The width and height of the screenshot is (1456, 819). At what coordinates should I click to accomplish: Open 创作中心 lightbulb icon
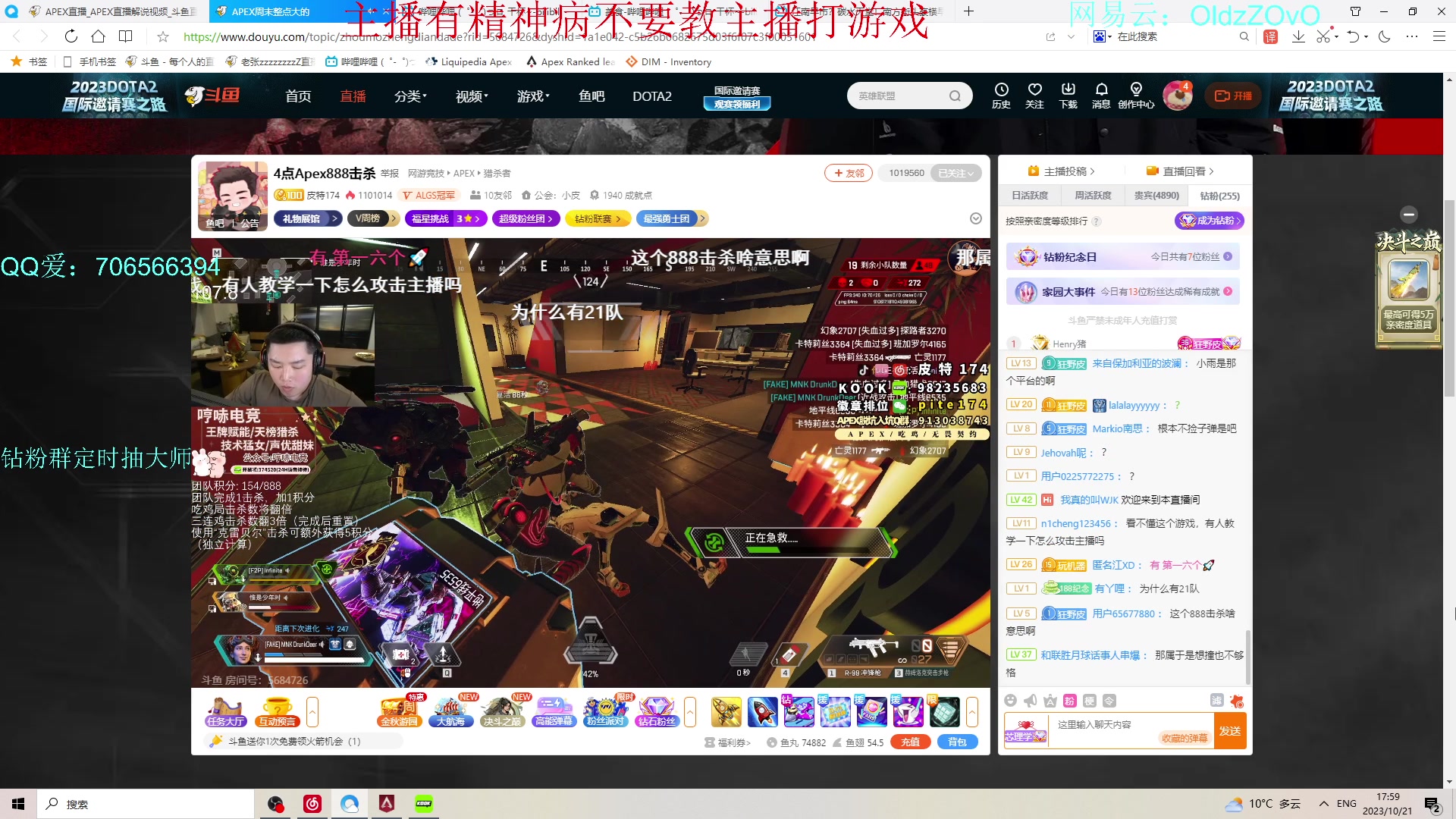click(x=1135, y=96)
